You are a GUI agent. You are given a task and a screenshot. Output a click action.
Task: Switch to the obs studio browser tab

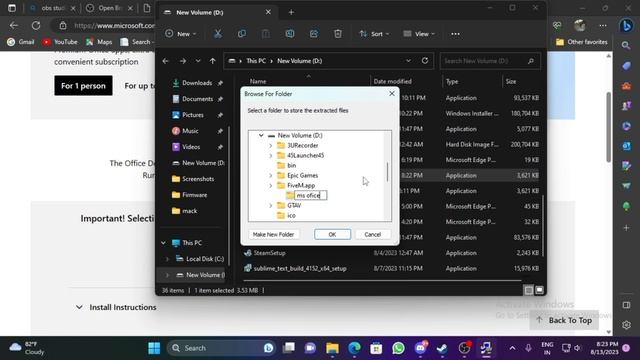point(52,8)
